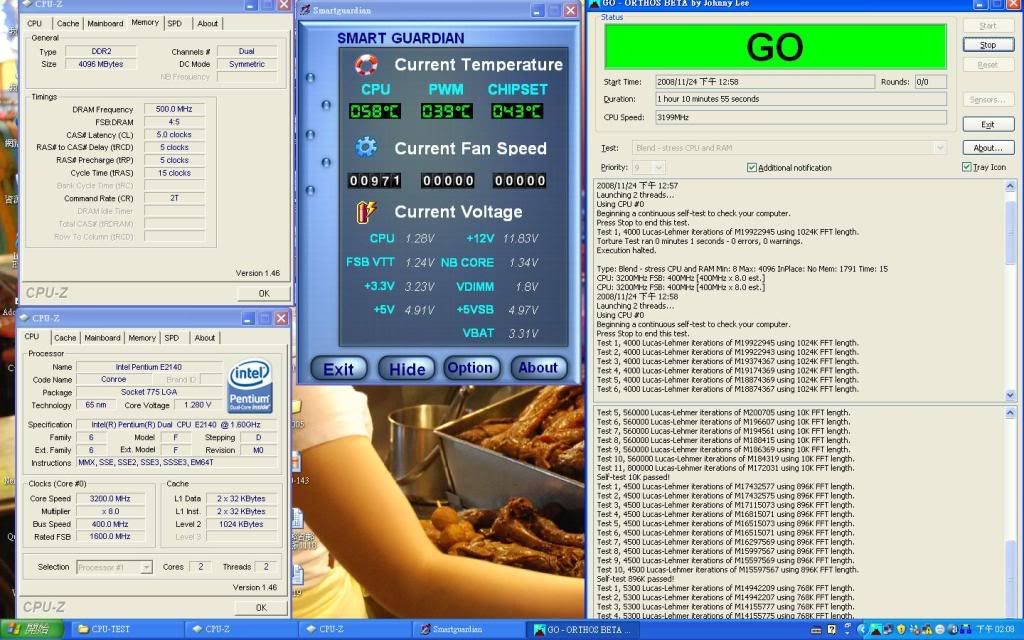
Task: Switch to Cache tab in Memory CPU-Z window
Action: click(68, 24)
